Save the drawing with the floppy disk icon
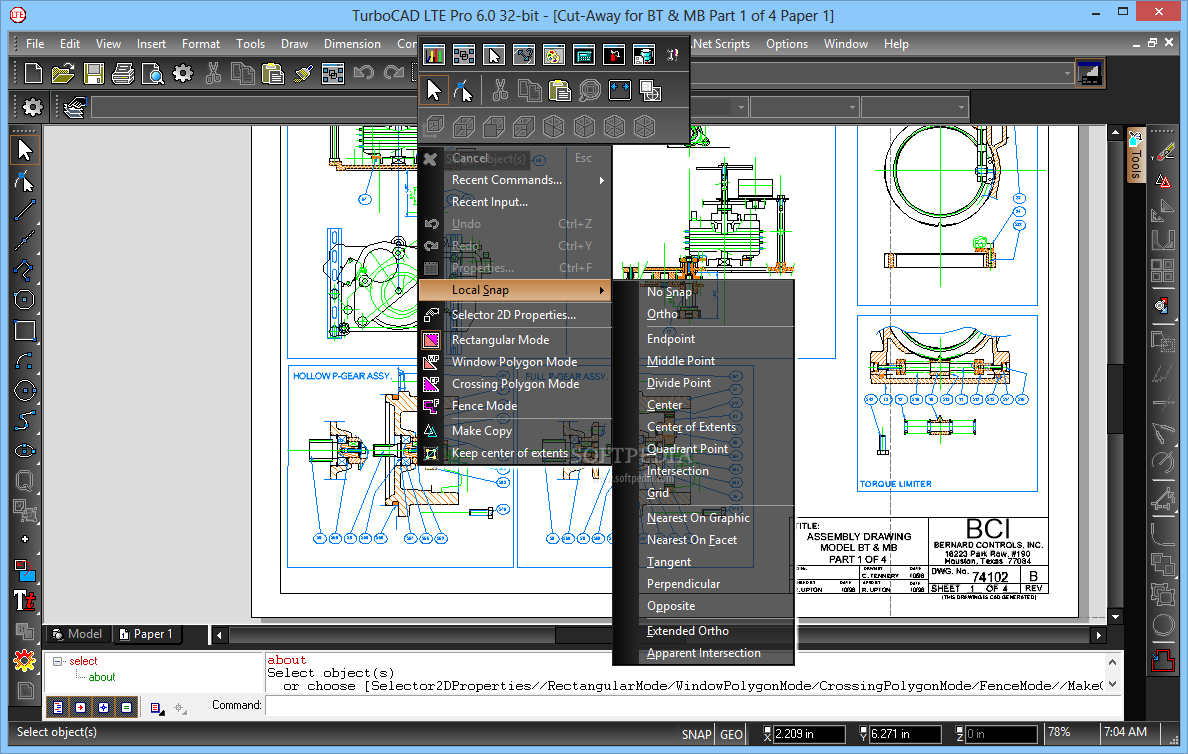1188x754 pixels. click(94, 74)
